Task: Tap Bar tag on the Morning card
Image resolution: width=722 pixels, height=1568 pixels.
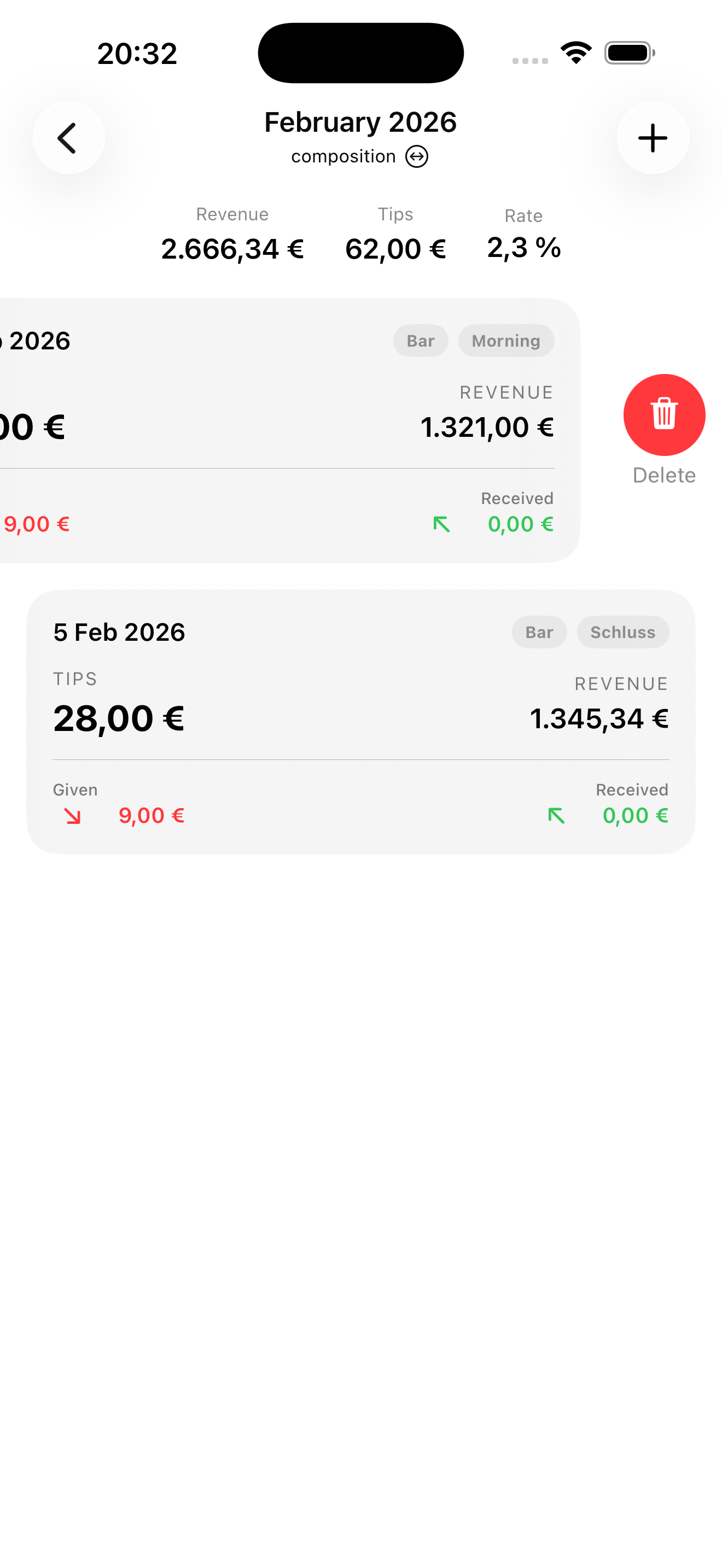Action: coord(420,341)
